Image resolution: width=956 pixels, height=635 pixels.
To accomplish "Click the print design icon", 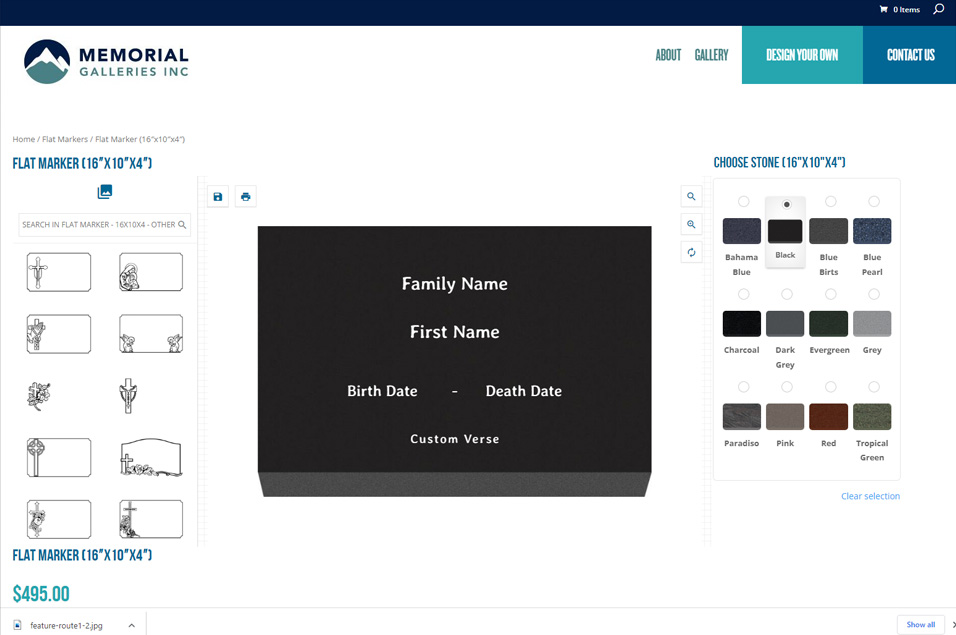I will pyautogui.click(x=246, y=197).
